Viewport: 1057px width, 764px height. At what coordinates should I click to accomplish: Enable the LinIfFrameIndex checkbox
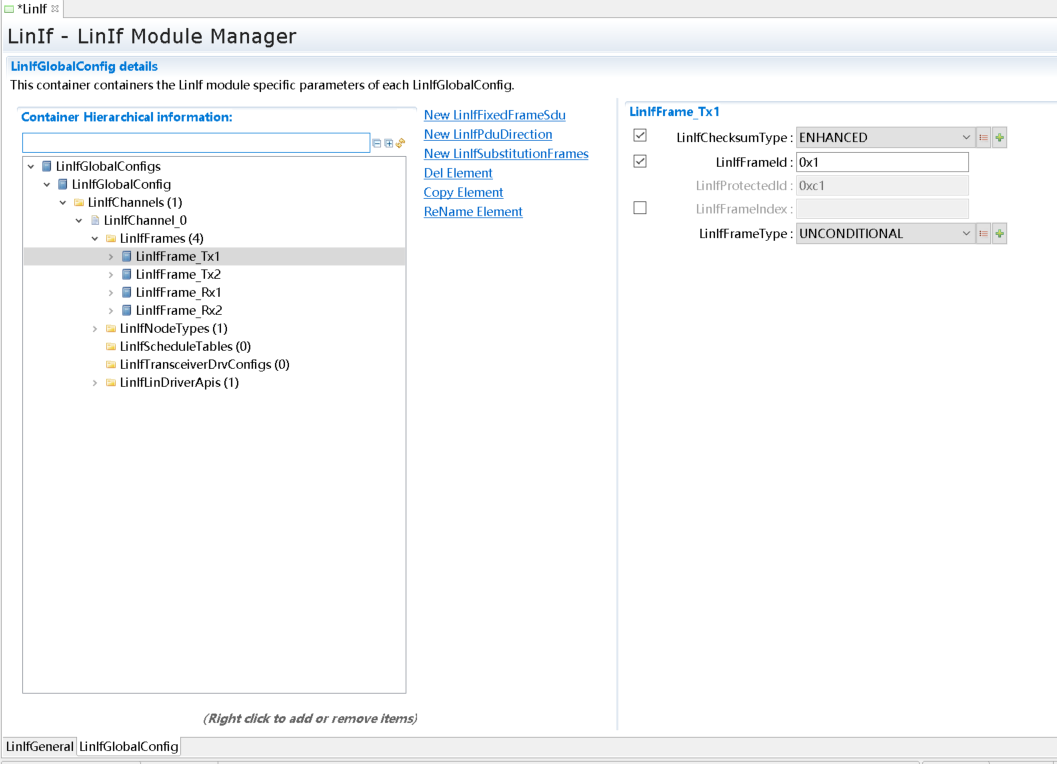tap(640, 208)
